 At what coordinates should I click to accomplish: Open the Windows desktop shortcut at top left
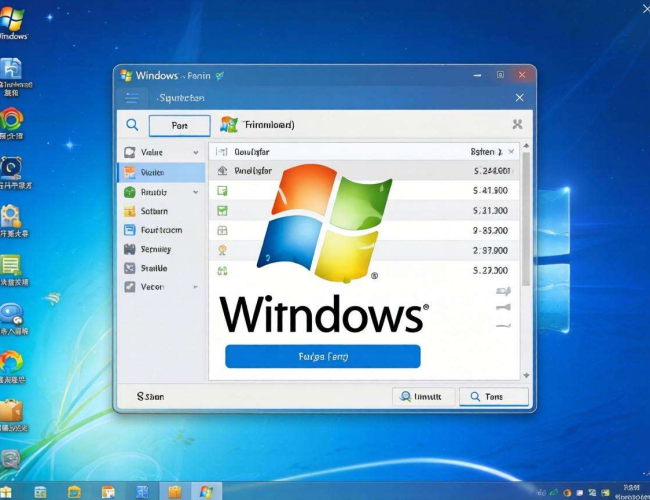tap(12, 23)
